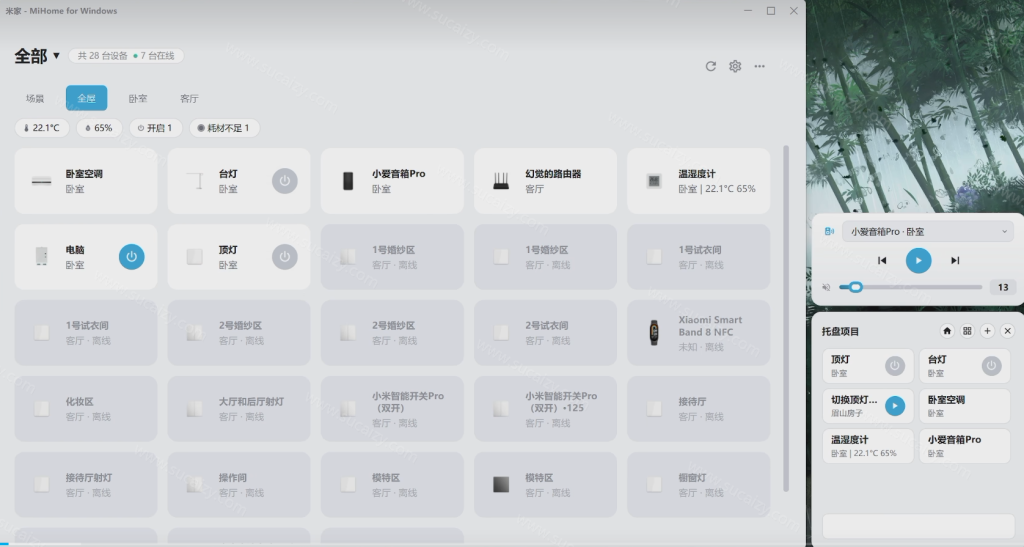Mute the speaker volume icon
The height and width of the screenshot is (547, 1024).
(826, 287)
